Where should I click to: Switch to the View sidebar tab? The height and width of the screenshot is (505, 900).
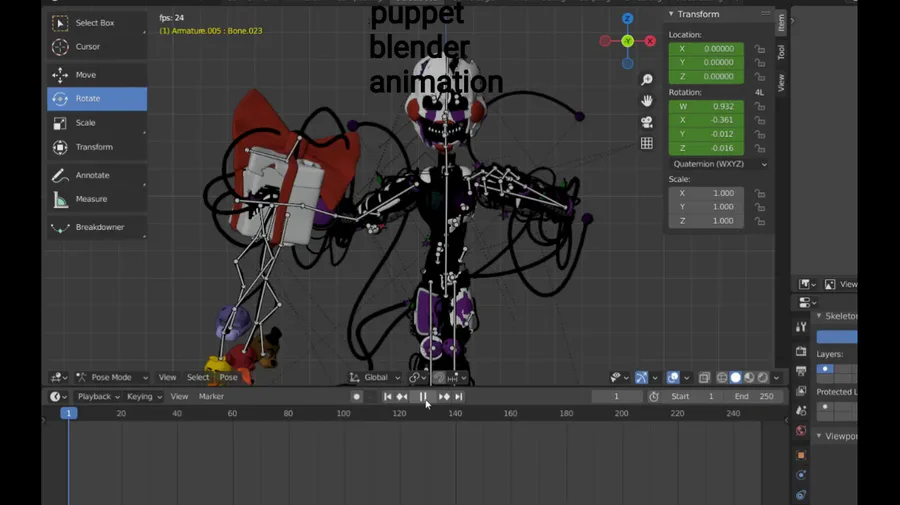click(781, 83)
